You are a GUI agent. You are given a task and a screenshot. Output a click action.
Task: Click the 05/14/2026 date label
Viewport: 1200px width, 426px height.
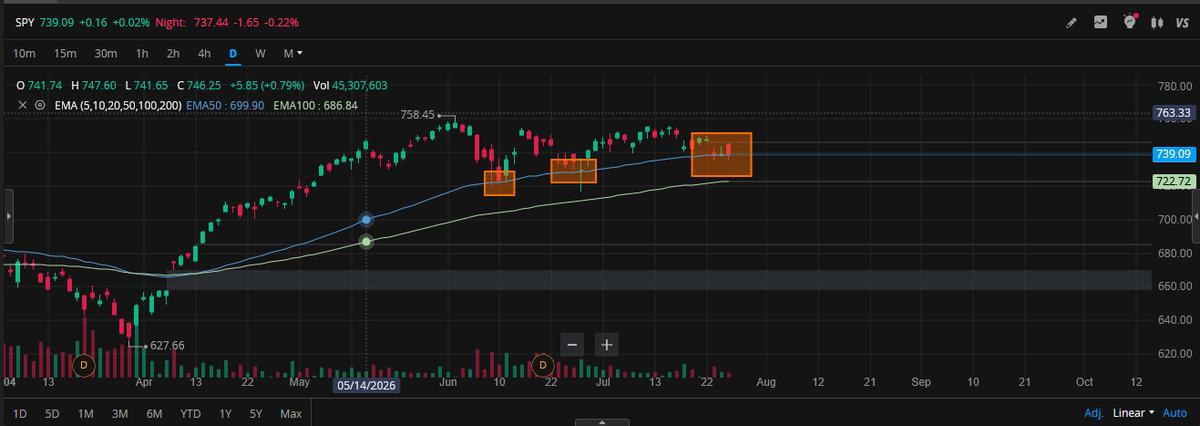[x=367, y=385]
